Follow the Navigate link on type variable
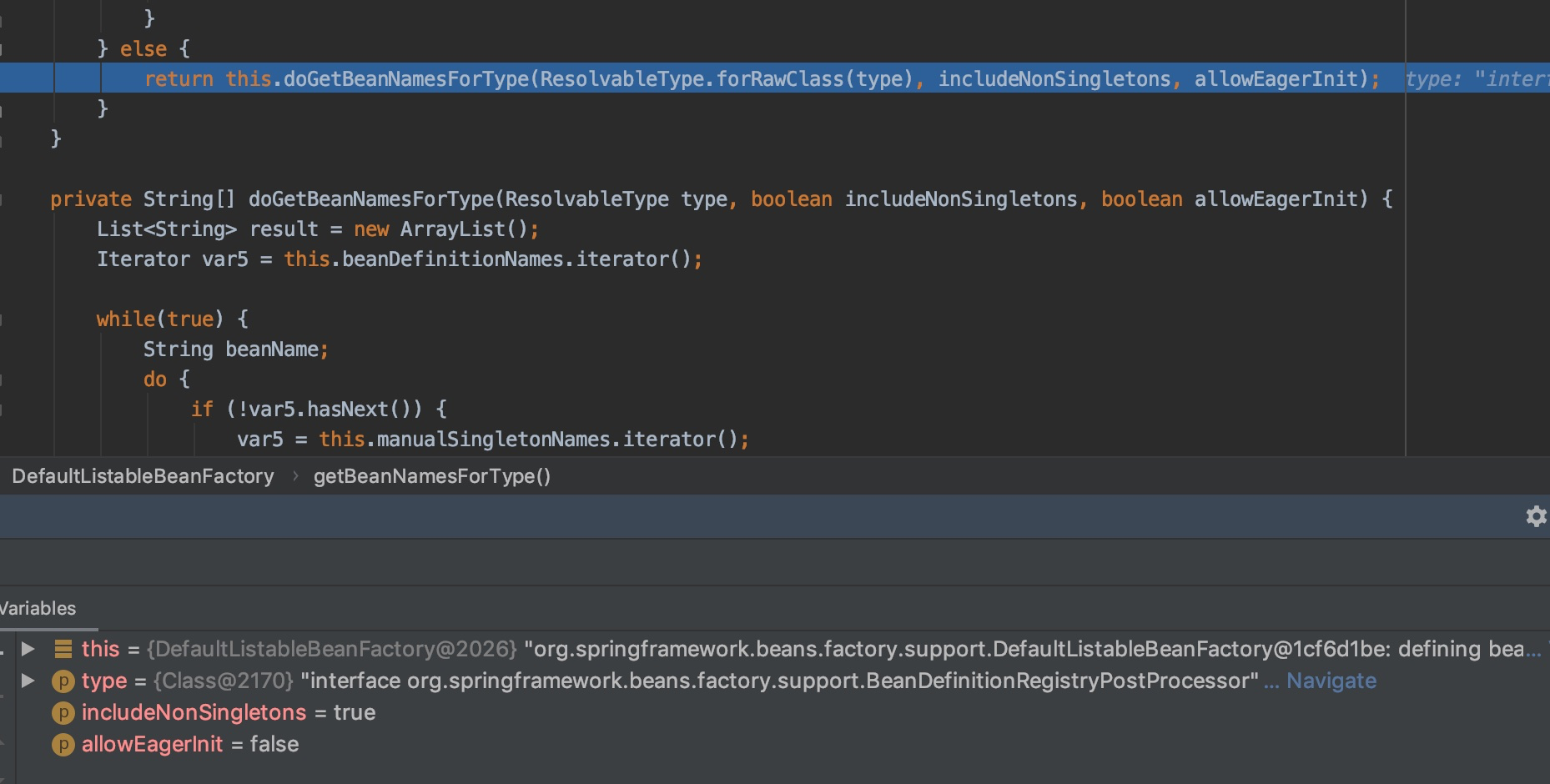 [x=1331, y=681]
